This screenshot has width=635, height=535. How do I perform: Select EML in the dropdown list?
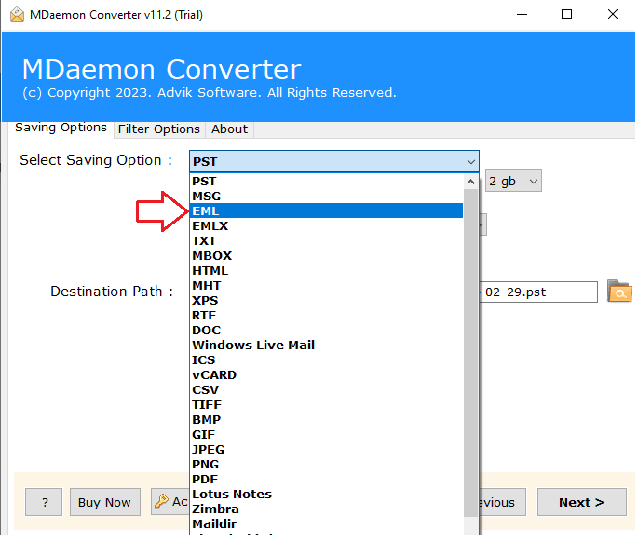pyautogui.click(x=326, y=211)
